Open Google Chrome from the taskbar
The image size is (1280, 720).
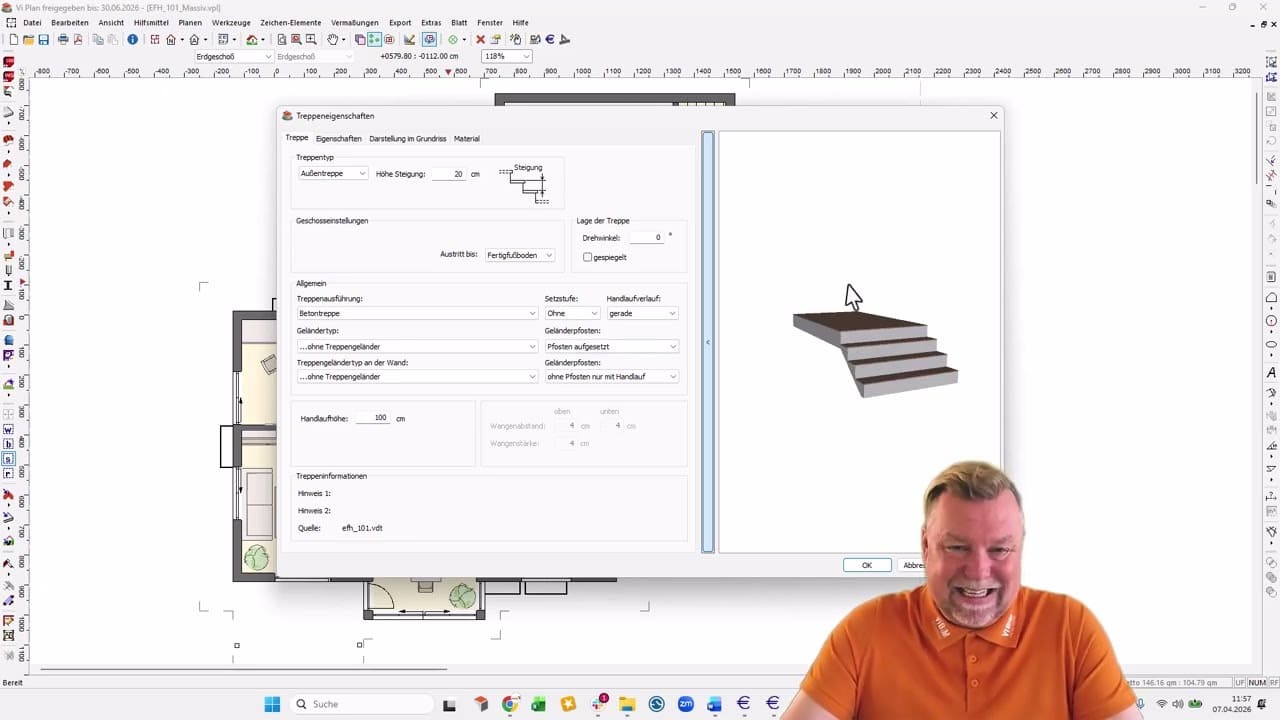pos(510,704)
